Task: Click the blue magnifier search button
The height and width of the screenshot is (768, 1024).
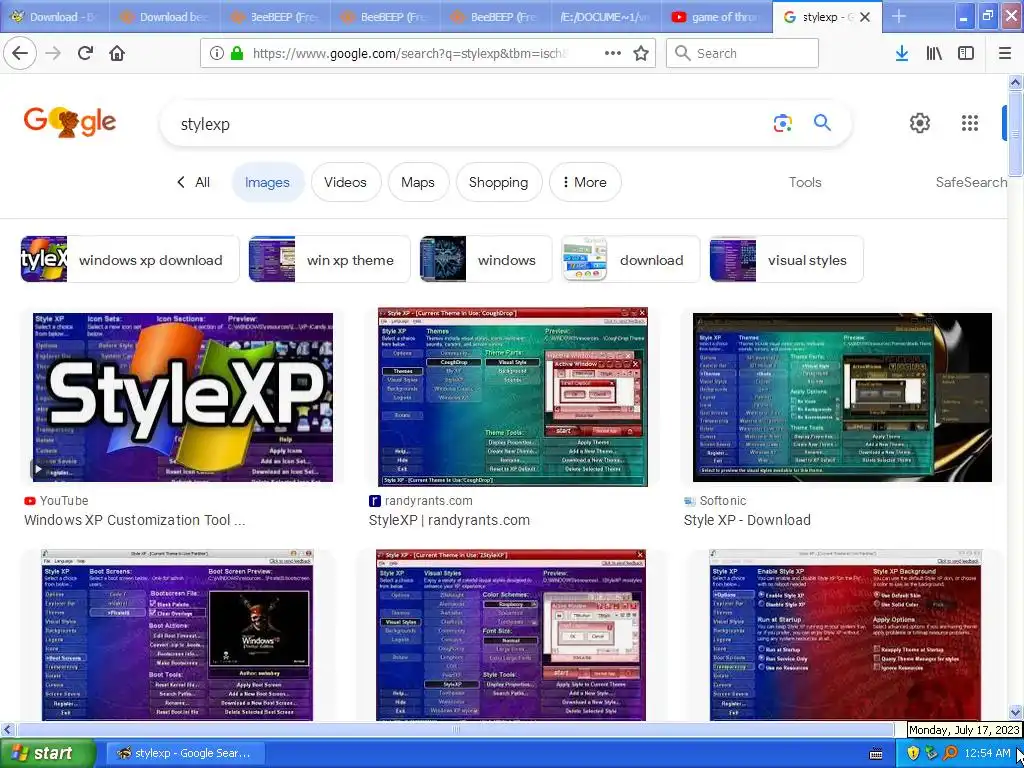Action: pyautogui.click(x=822, y=122)
